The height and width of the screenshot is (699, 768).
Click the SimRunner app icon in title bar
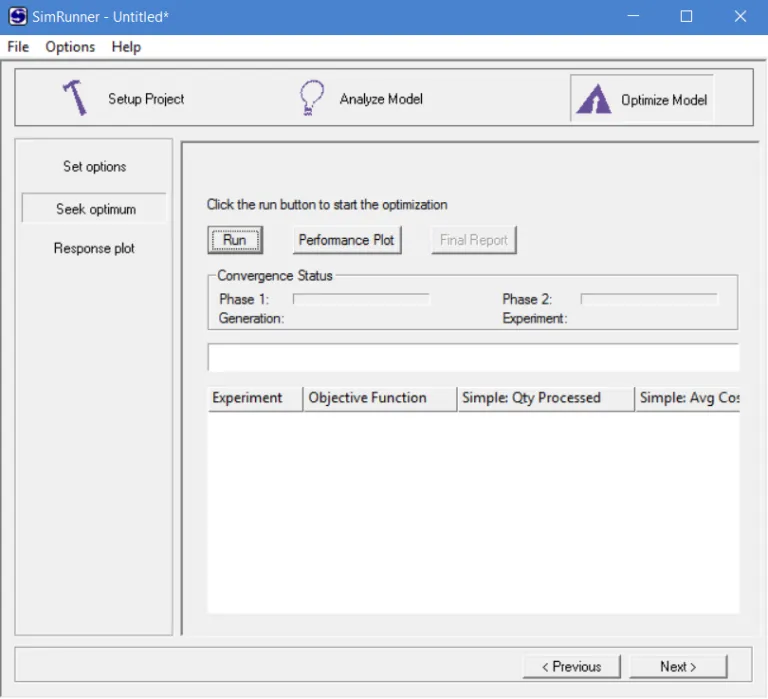(x=18, y=16)
